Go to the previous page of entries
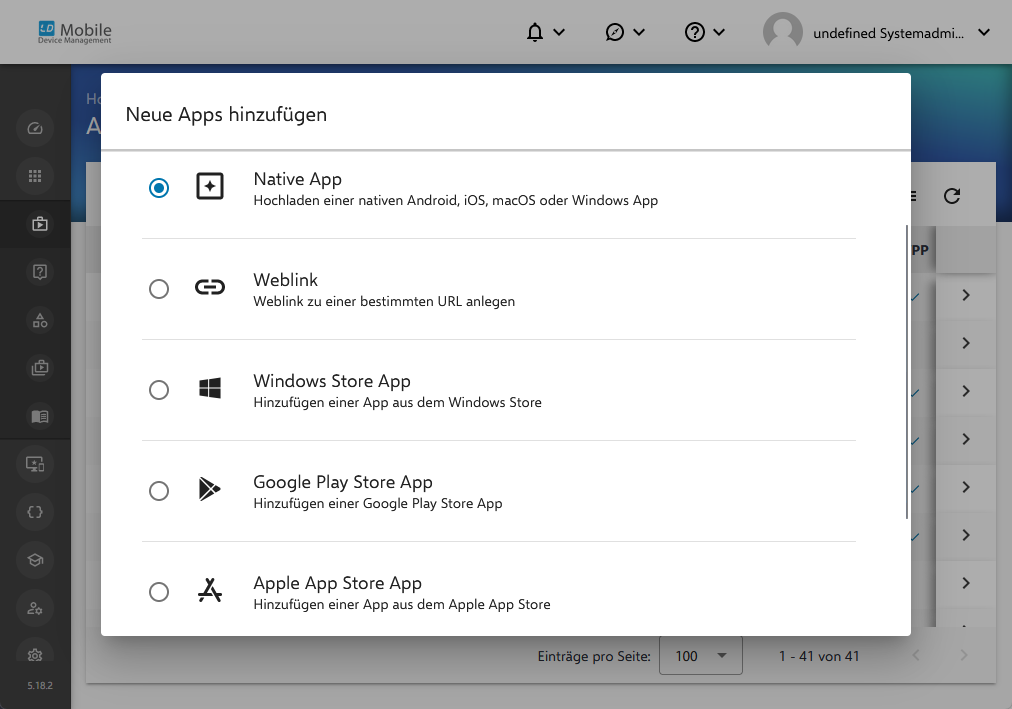This screenshot has height=709, width=1012. [916, 655]
